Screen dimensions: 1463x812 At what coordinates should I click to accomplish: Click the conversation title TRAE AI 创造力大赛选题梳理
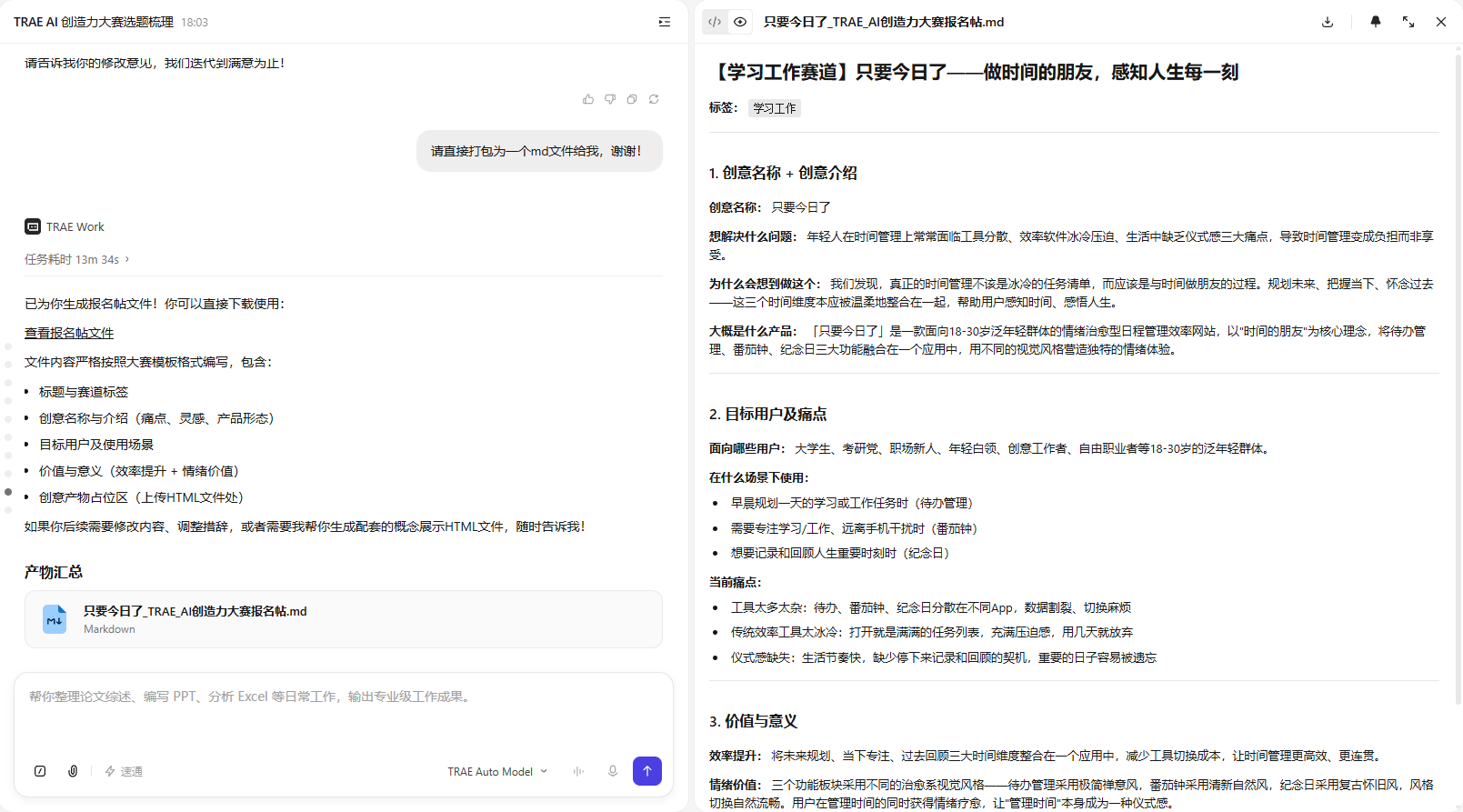94,22
